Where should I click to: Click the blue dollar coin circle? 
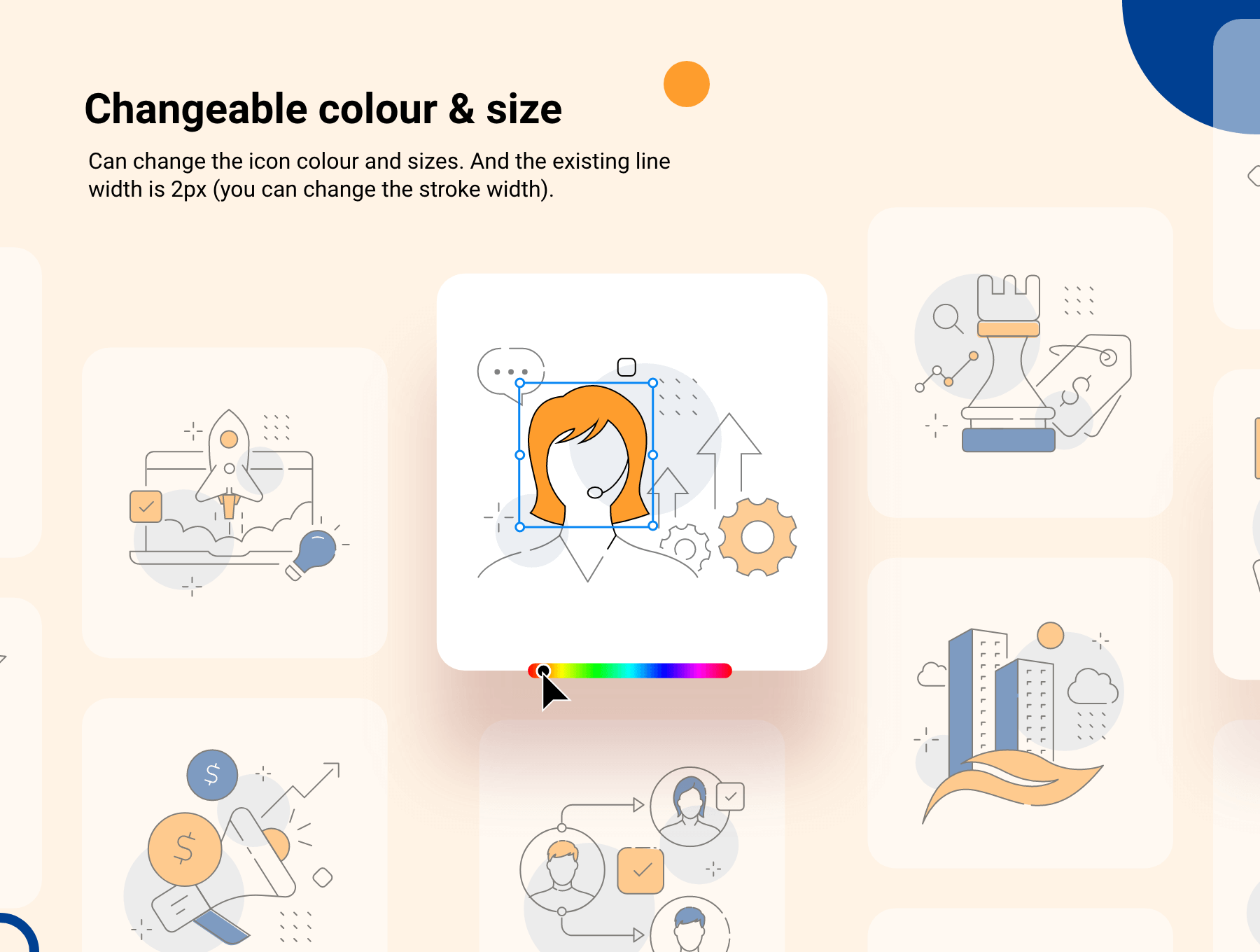click(x=212, y=775)
